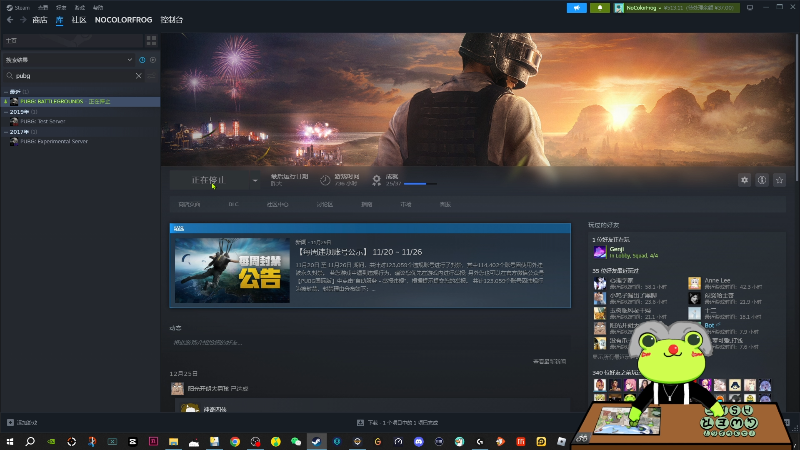Image resolution: width=800 pixels, height=450 pixels.
Task: Toggle the recent activity clock filter
Action: tap(142, 60)
